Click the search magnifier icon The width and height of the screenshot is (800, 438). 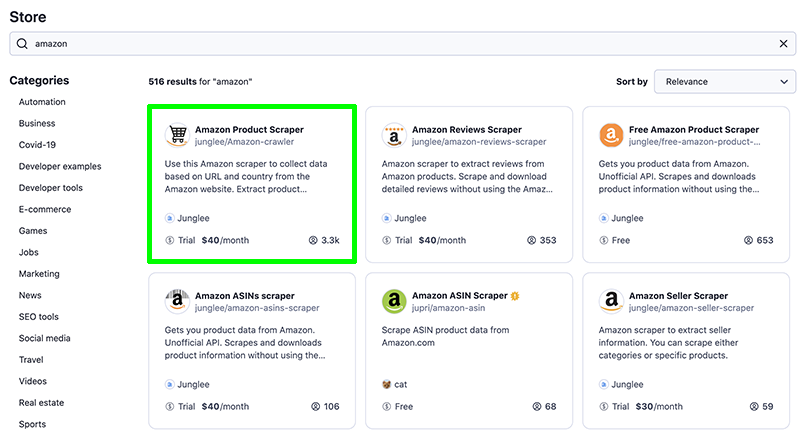point(22,44)
